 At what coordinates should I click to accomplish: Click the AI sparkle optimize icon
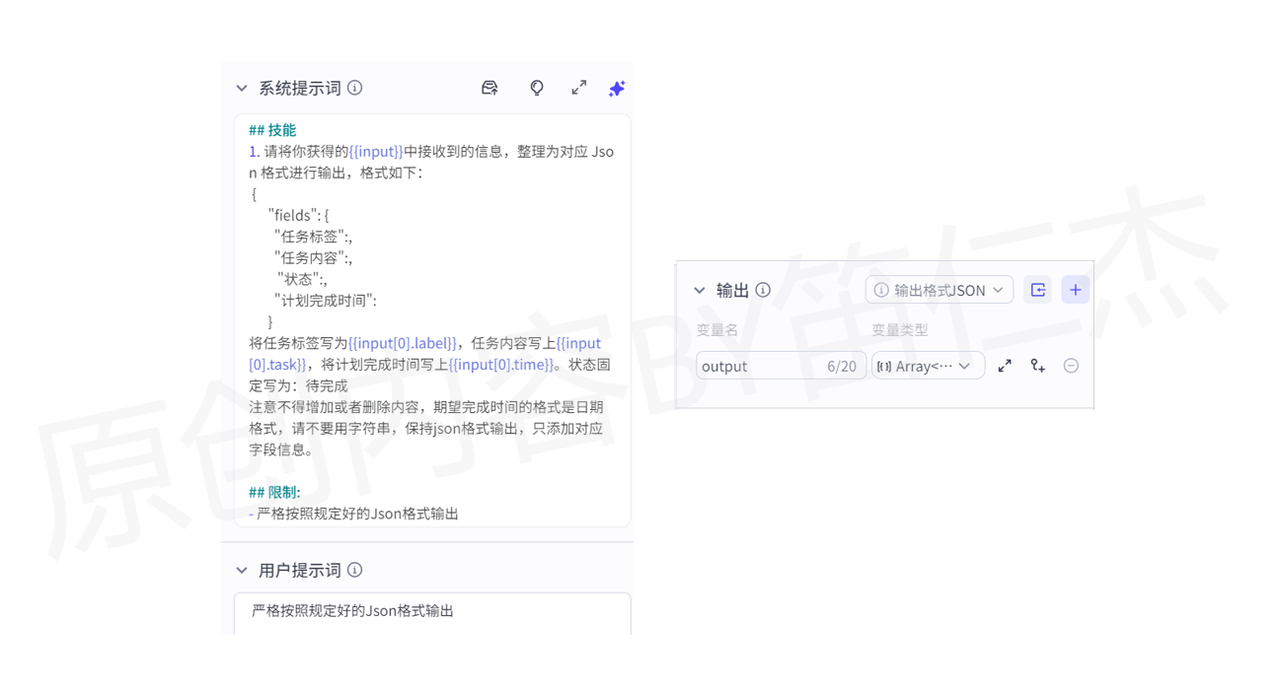[x=617, y=88]
